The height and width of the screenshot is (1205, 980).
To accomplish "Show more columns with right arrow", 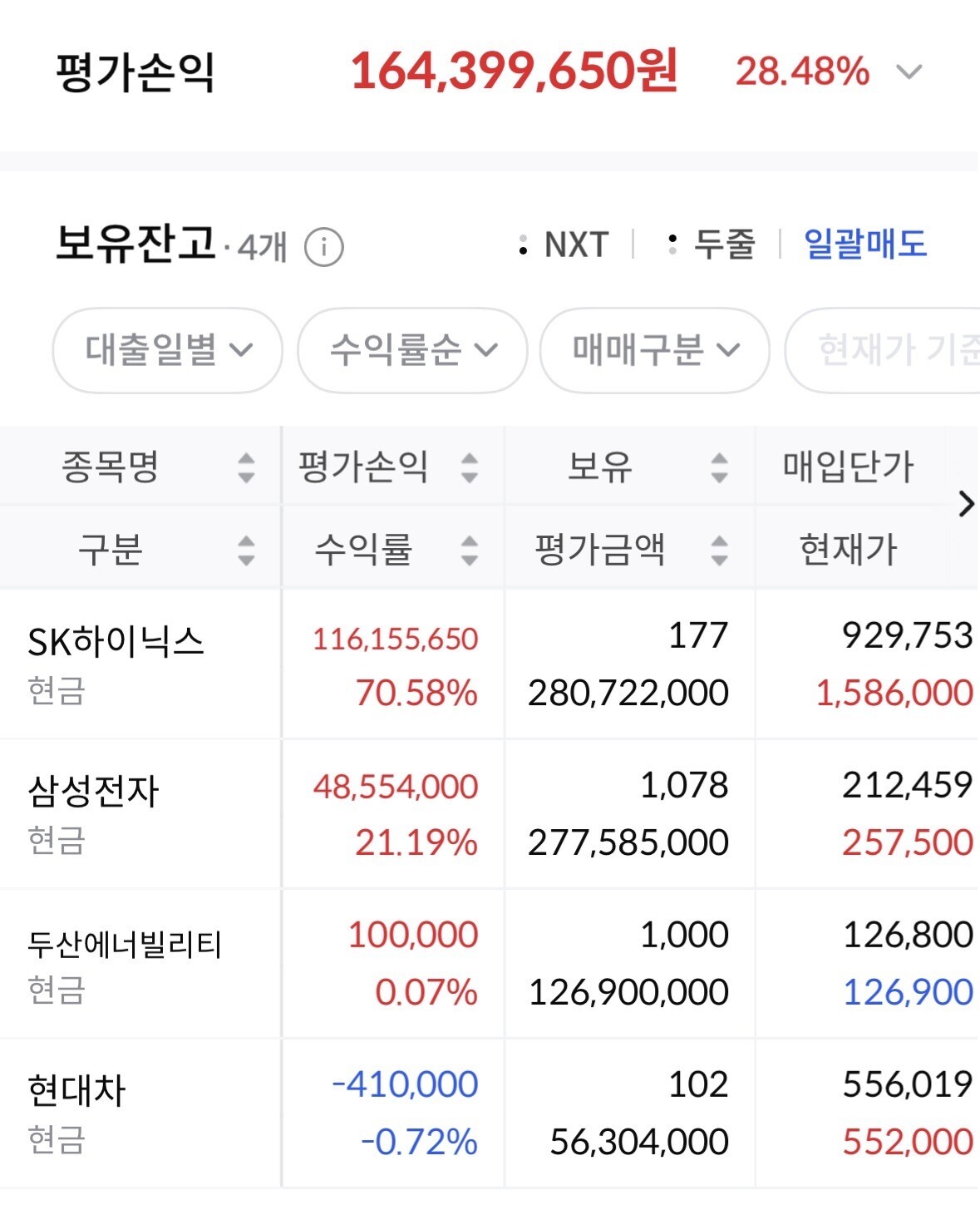I will (x=965, y=504).
